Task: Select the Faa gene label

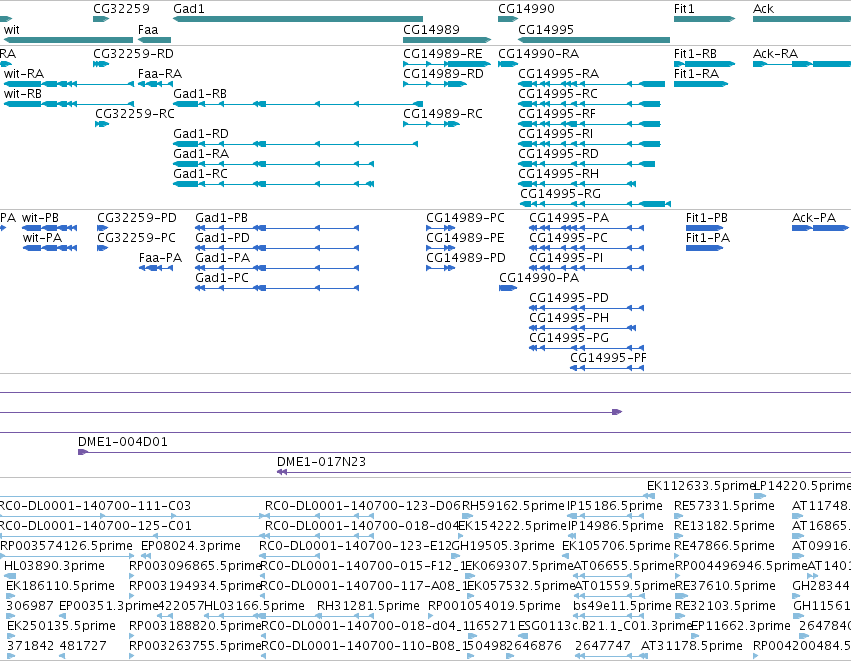Action: [x=148, y=29]
